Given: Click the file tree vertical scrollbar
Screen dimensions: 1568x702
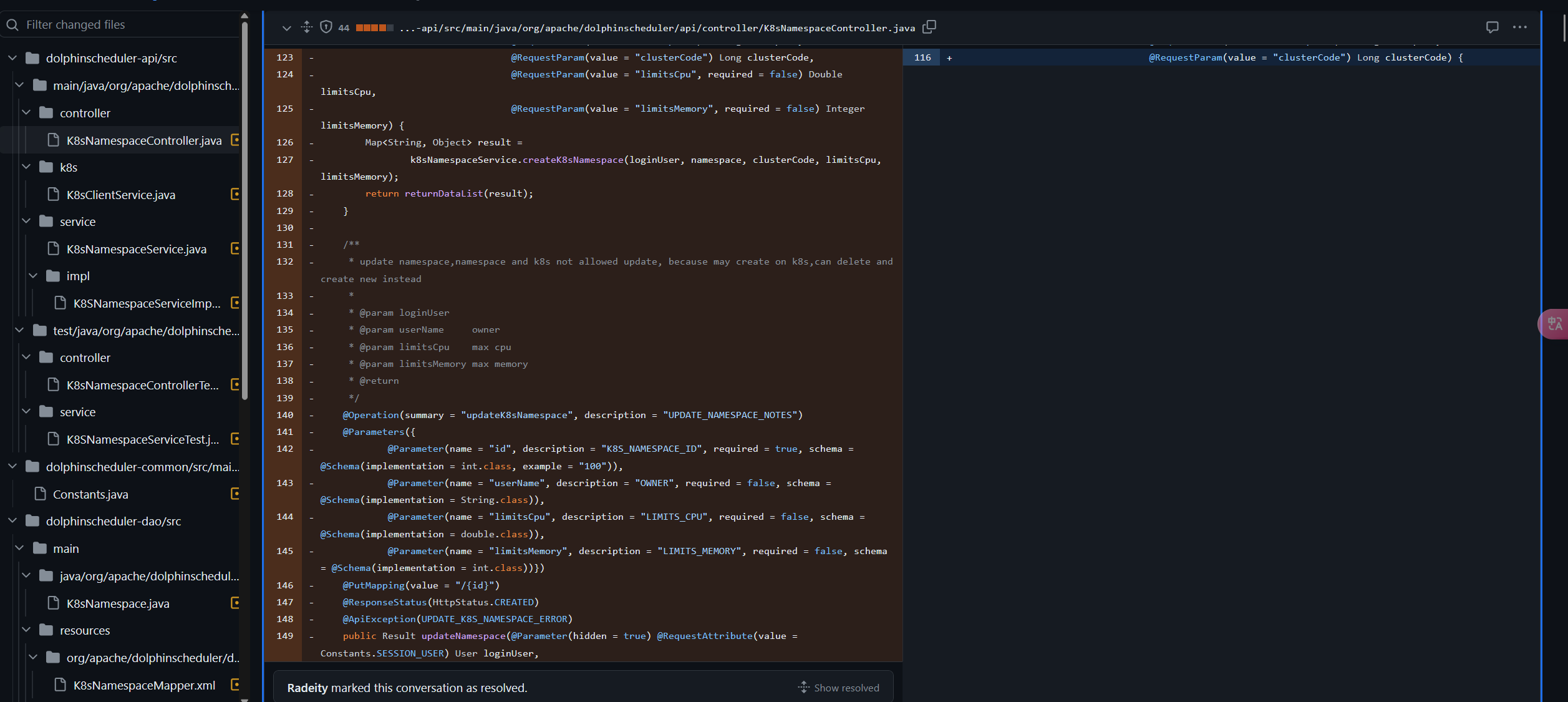Looking at the screenshot, I should tap(244, 212).
